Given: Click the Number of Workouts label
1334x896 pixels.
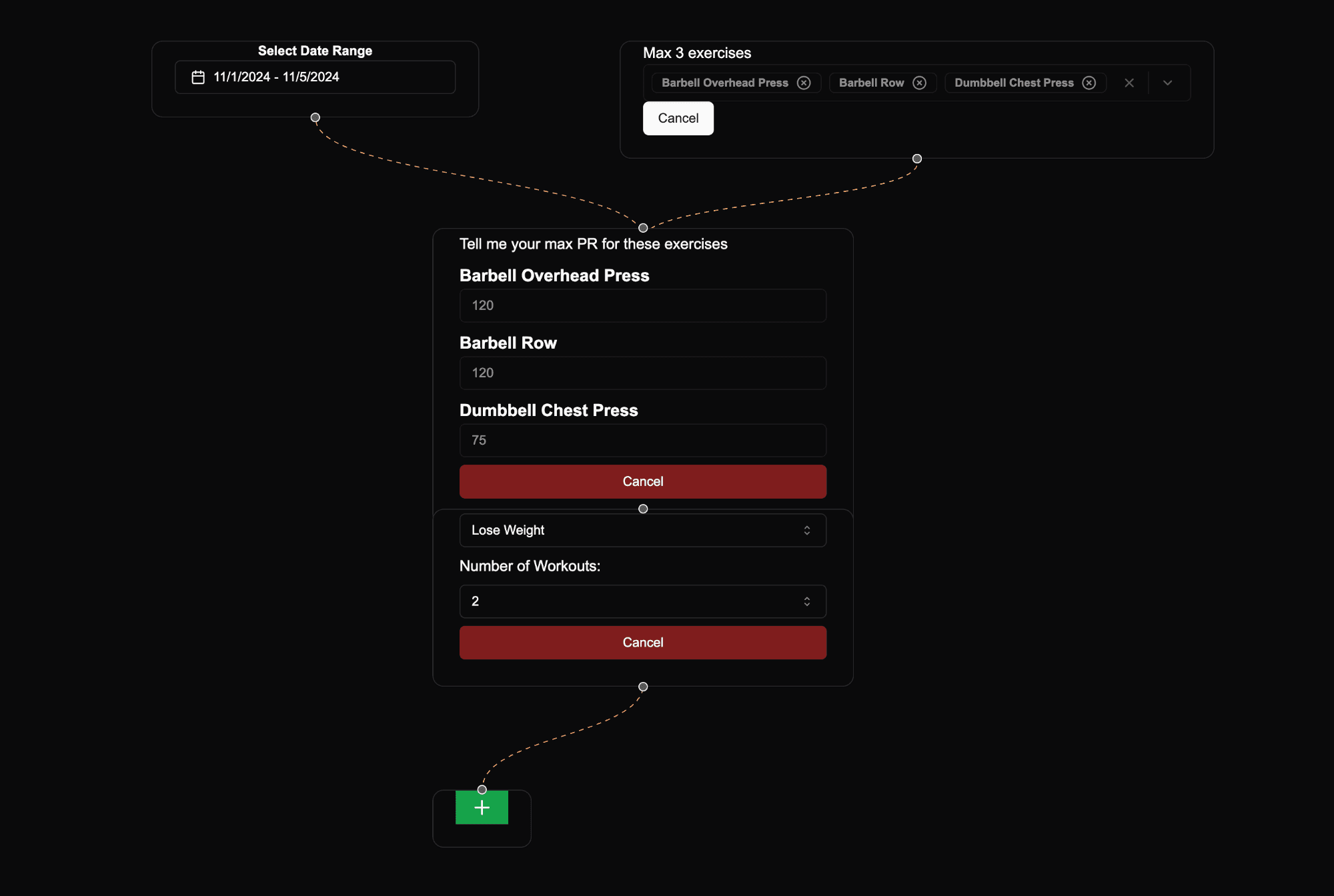Looking at the screenshot, I should coord(530,566).
